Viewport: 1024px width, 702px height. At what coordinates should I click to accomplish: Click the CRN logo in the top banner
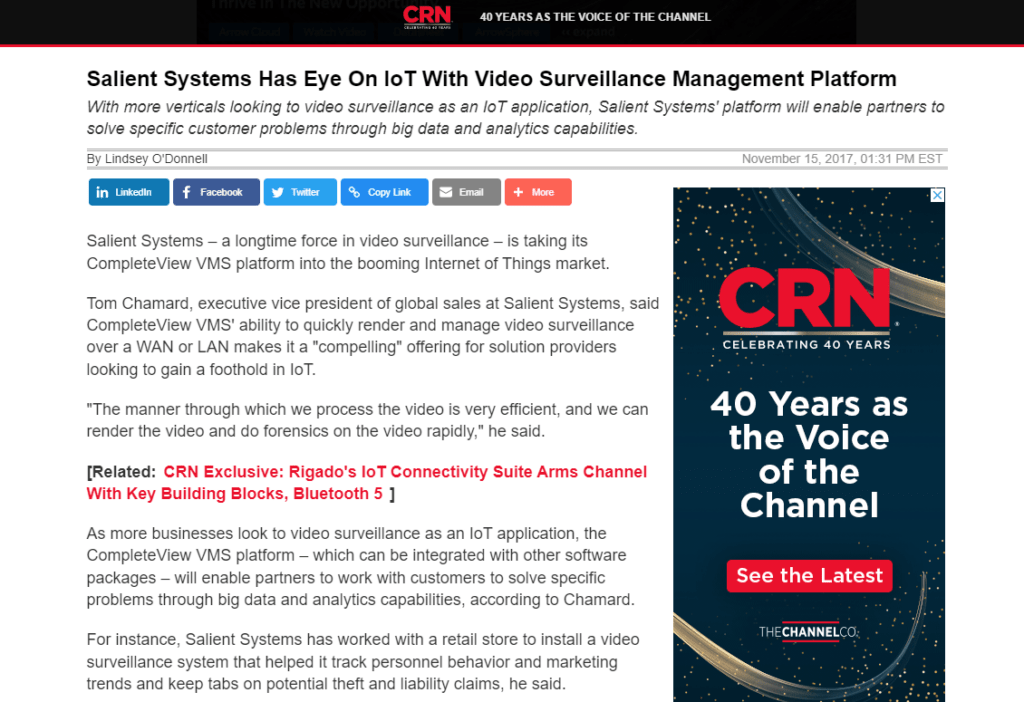point(427,17)
